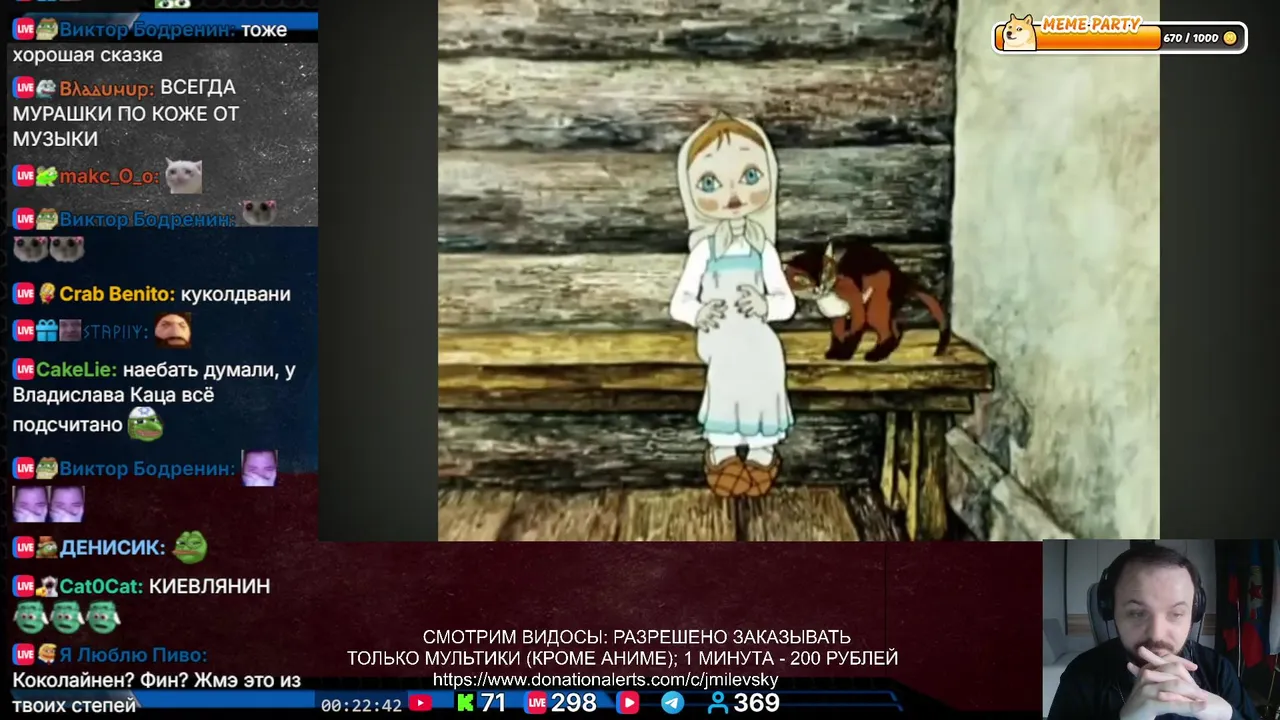
Task: Click the YouTube icon beside the 00:22:42 timer
Action: 421,704
